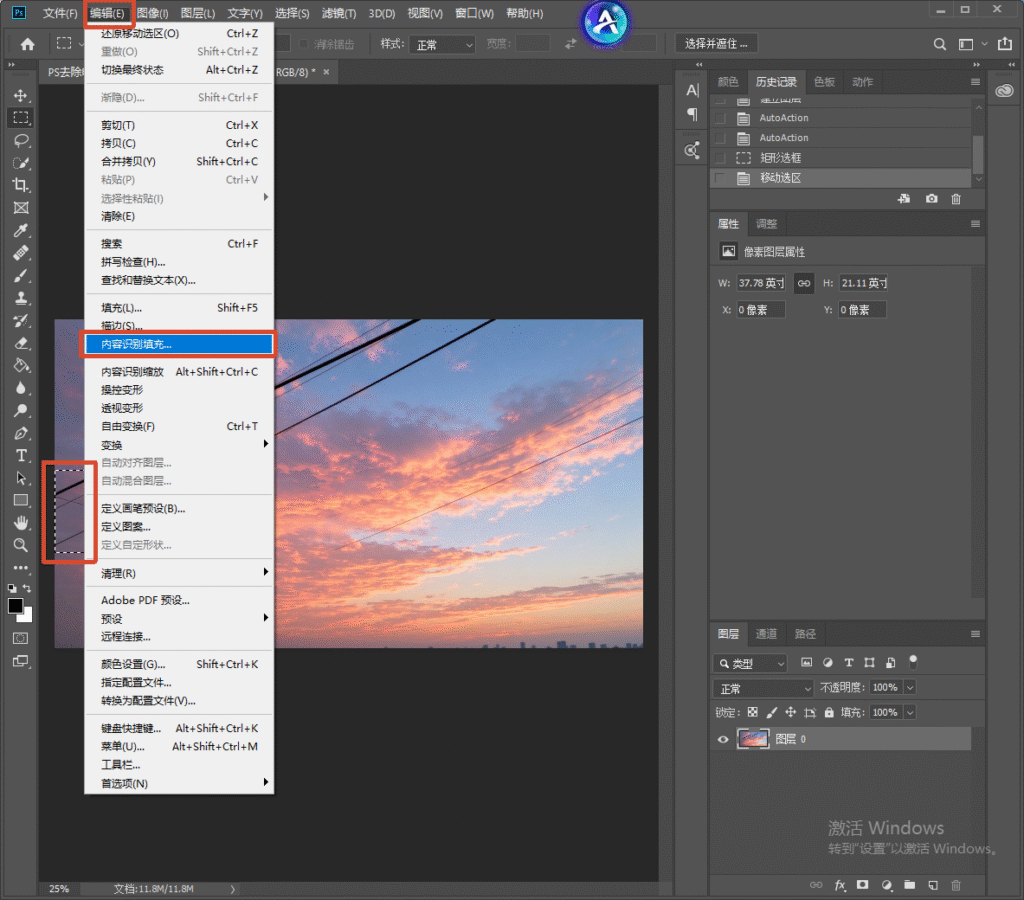Select the Dodge tool

pos(21,410)
